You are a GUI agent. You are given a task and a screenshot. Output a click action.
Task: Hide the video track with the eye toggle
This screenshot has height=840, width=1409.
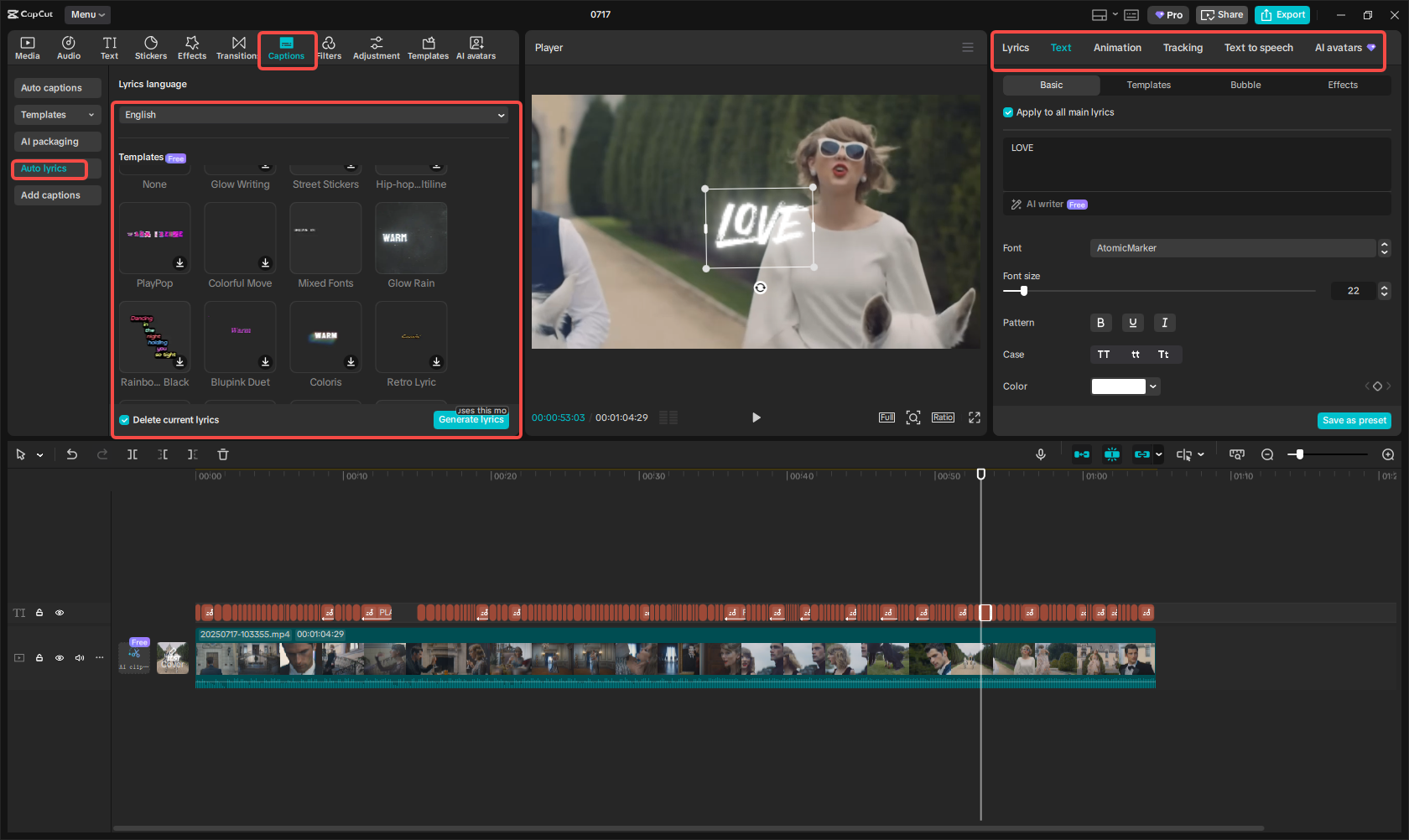[x=60, y=657]
